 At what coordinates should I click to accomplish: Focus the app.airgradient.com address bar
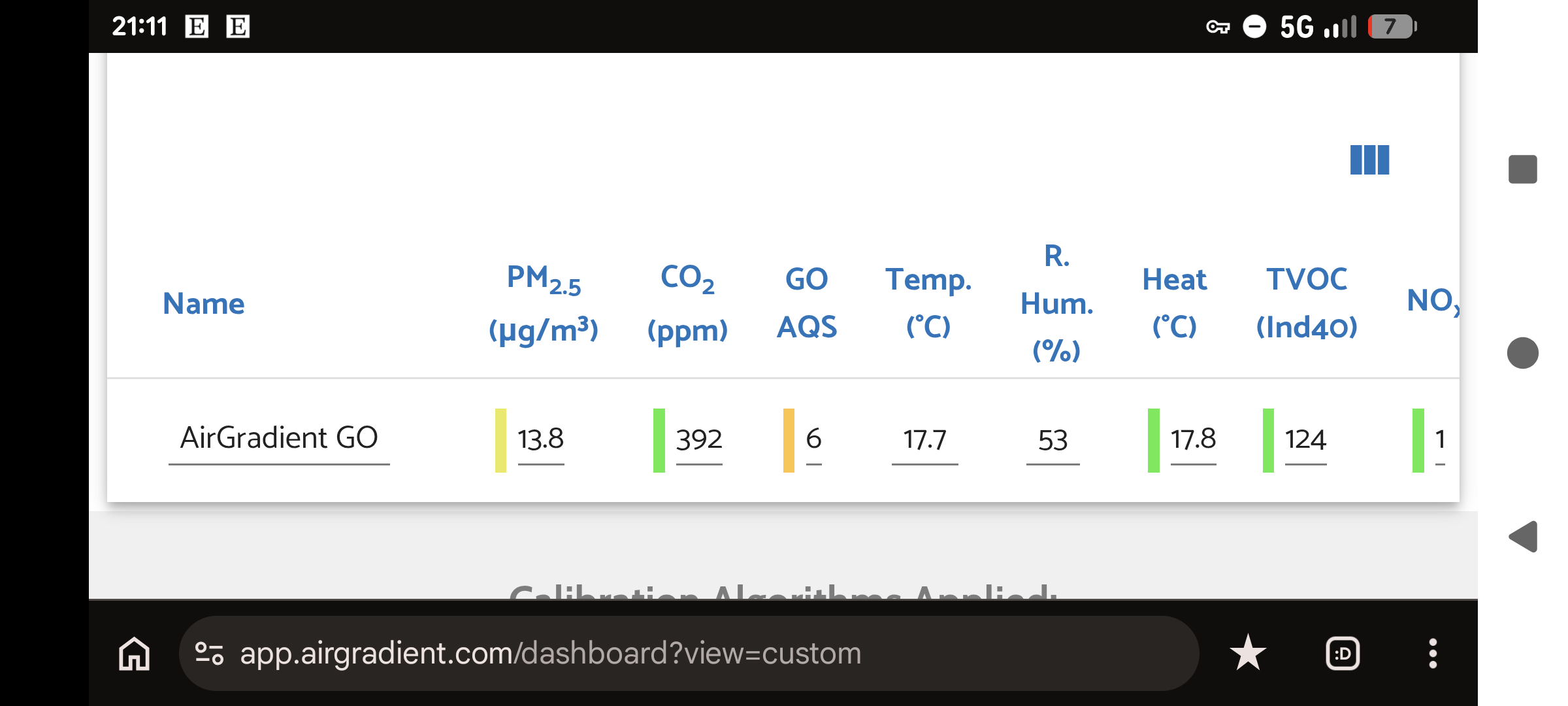coord(689,653)
